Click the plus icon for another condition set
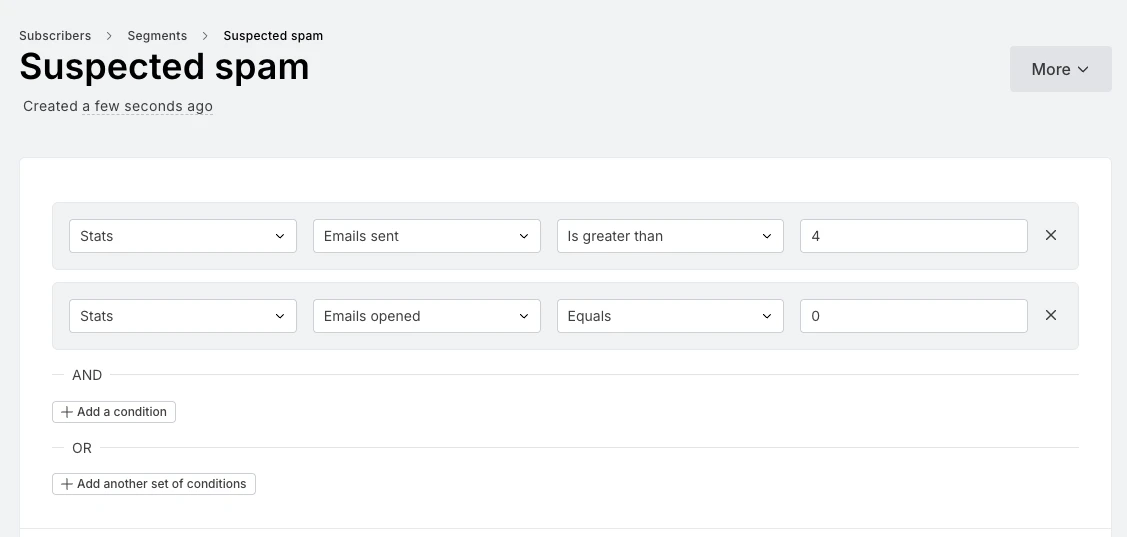Screen dimensions: 1127x537 (67, 484)
